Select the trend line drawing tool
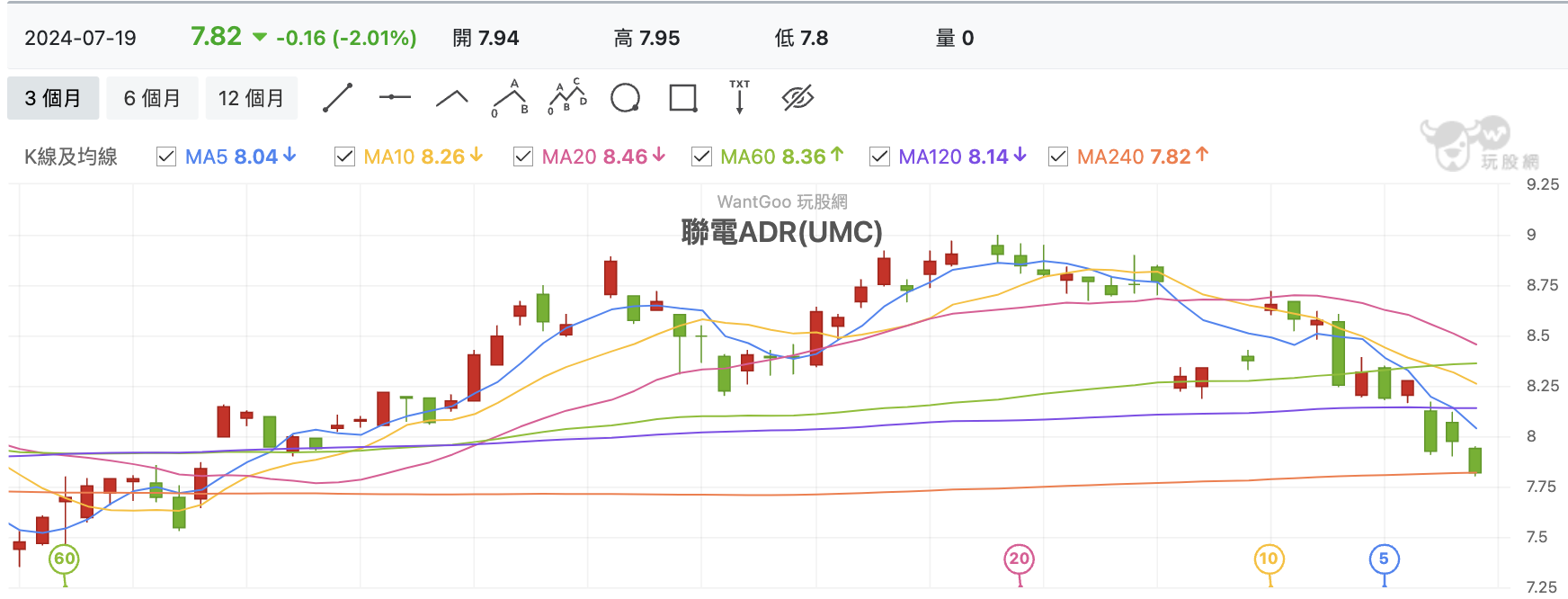Image resolution: width=1568 pixels, height=599 pixels. pos(337,98)
